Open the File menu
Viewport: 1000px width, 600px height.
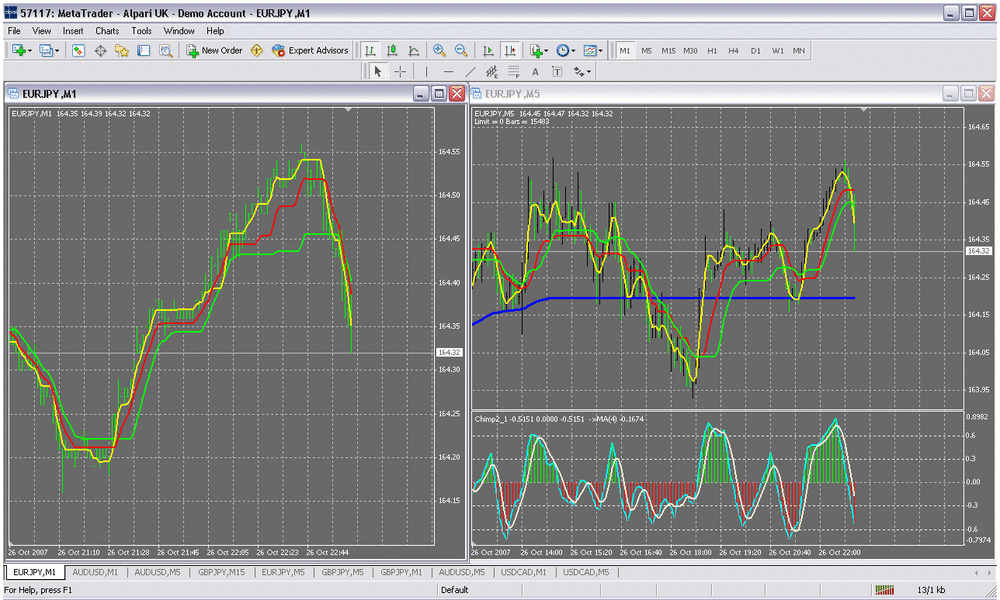(x=14, y=31)
